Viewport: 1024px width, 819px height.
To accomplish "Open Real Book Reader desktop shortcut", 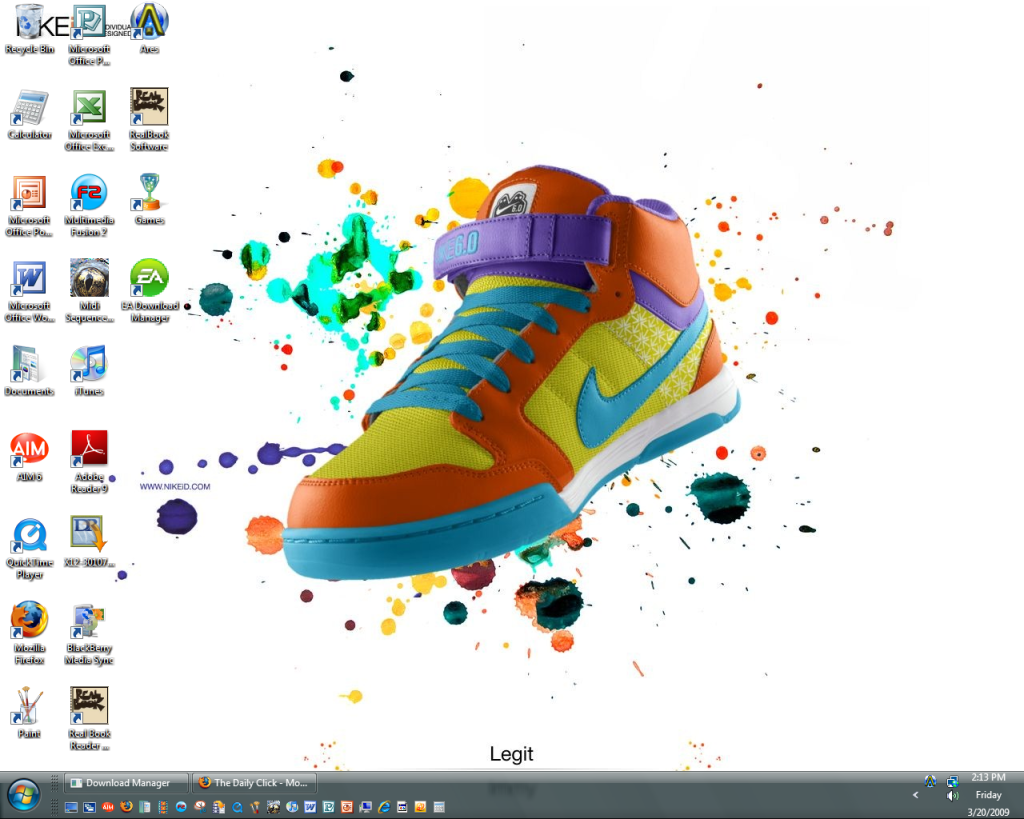I will tap(89, 719).
